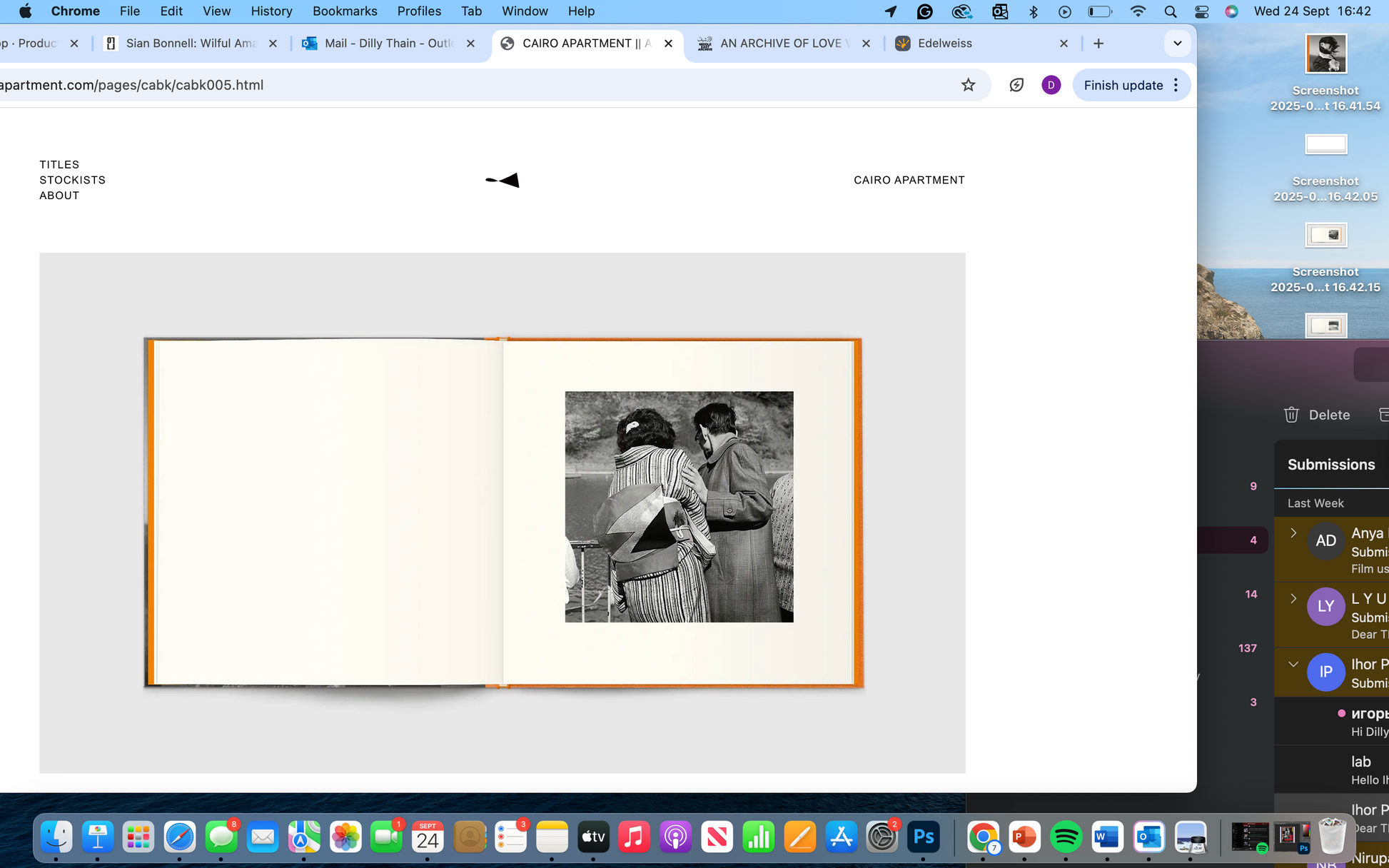Collapse the Ihor conversation thread chevron
This screenshot has width=1389, height=868.
coord(1293,665)
